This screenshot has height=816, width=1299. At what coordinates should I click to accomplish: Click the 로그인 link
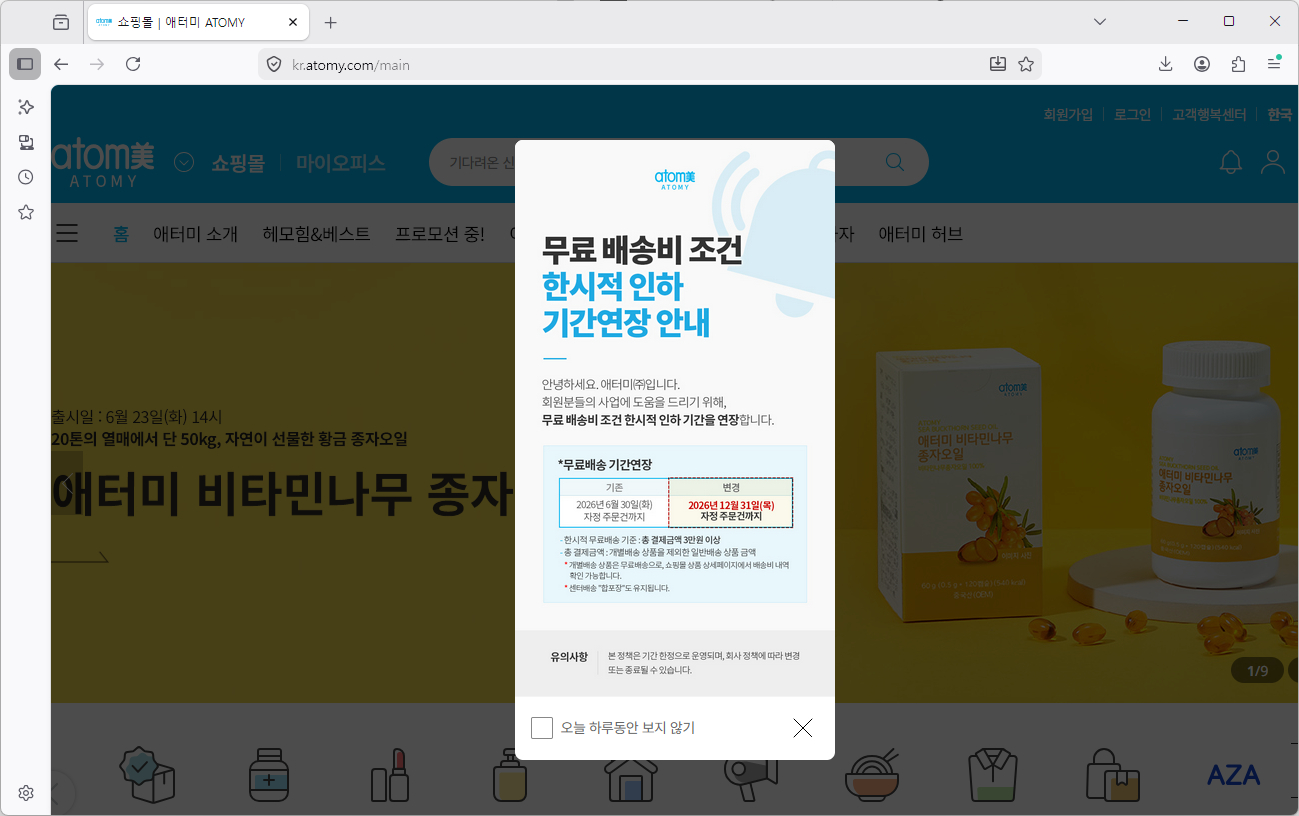coord(1133,115)
